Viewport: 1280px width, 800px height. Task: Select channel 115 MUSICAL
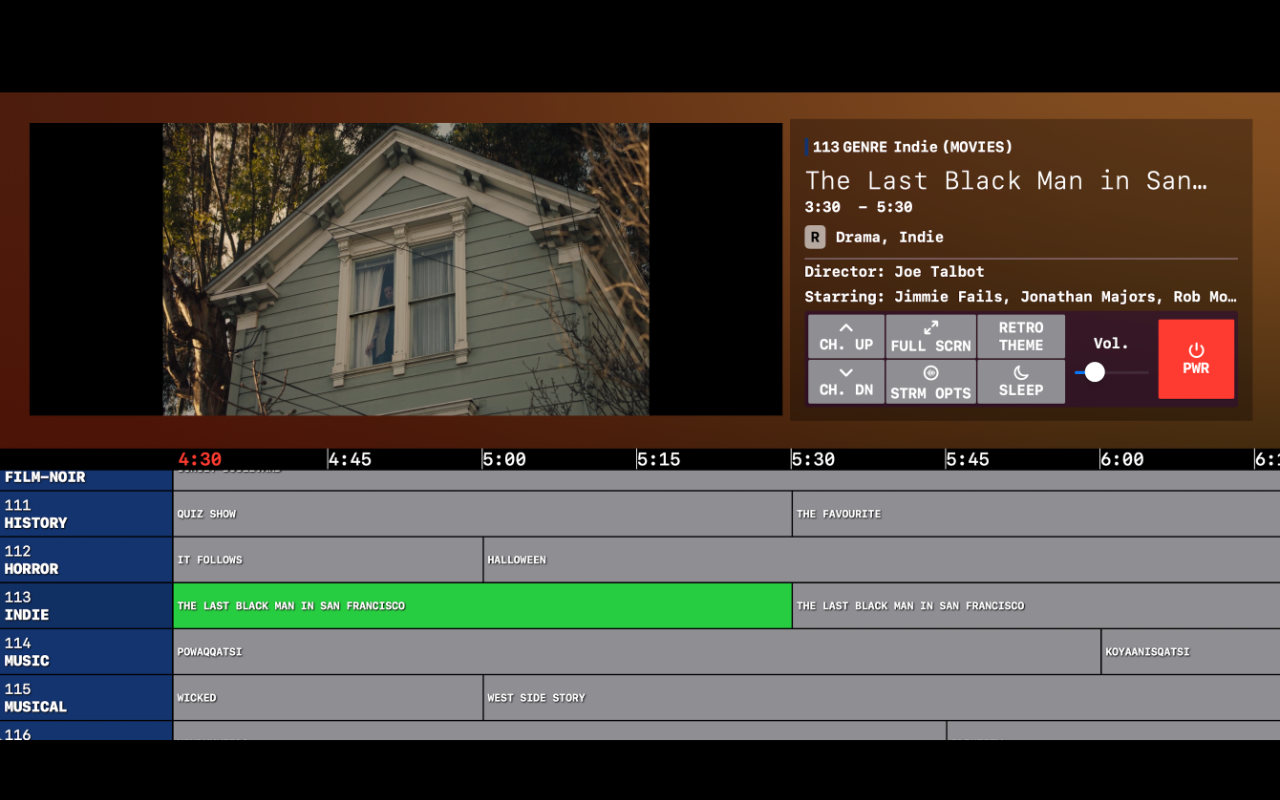[x=86, y=698]
